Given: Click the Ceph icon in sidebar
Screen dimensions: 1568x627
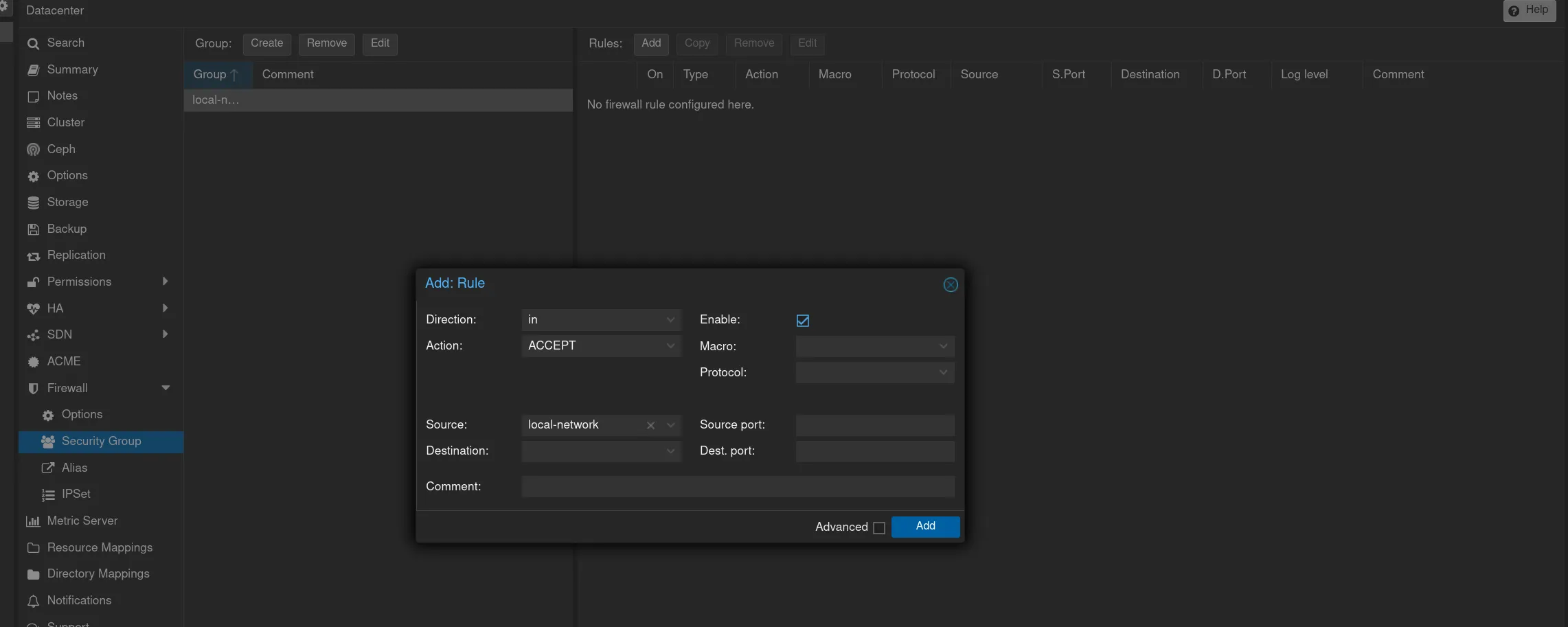Looking at the screenshot, I should tap(33, 150).
